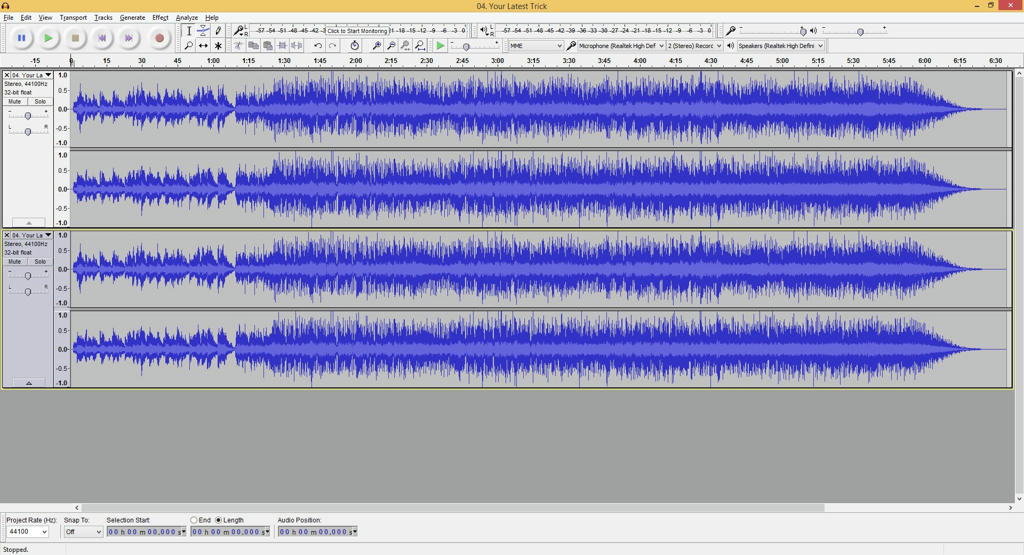Click the Undo arrow icon
The image size is (1024, 555).
coord(318,46)
